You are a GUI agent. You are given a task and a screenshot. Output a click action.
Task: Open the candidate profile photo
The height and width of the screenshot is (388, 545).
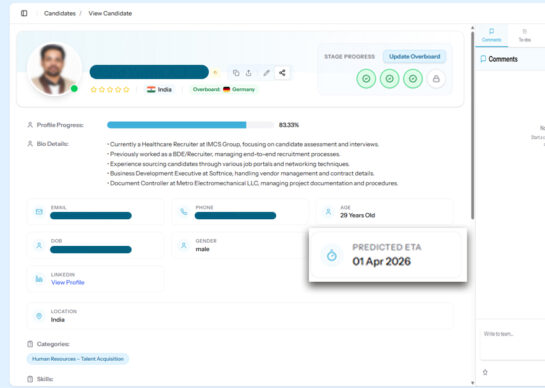53,69
